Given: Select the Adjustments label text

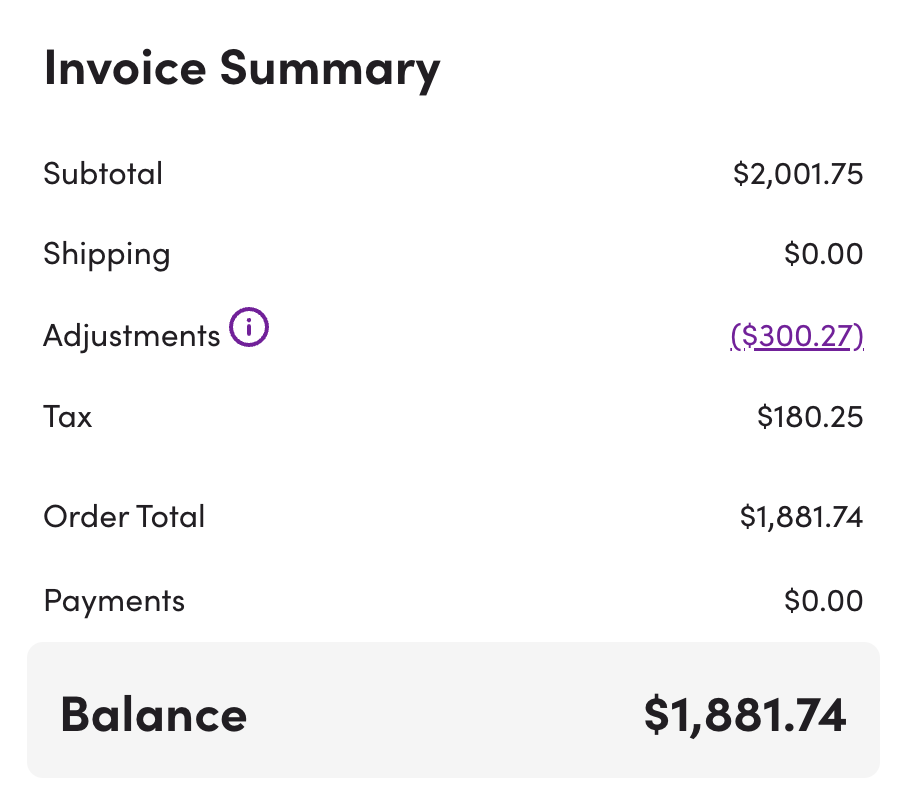Looking at the screenshot, I should (x=131, y=336).
